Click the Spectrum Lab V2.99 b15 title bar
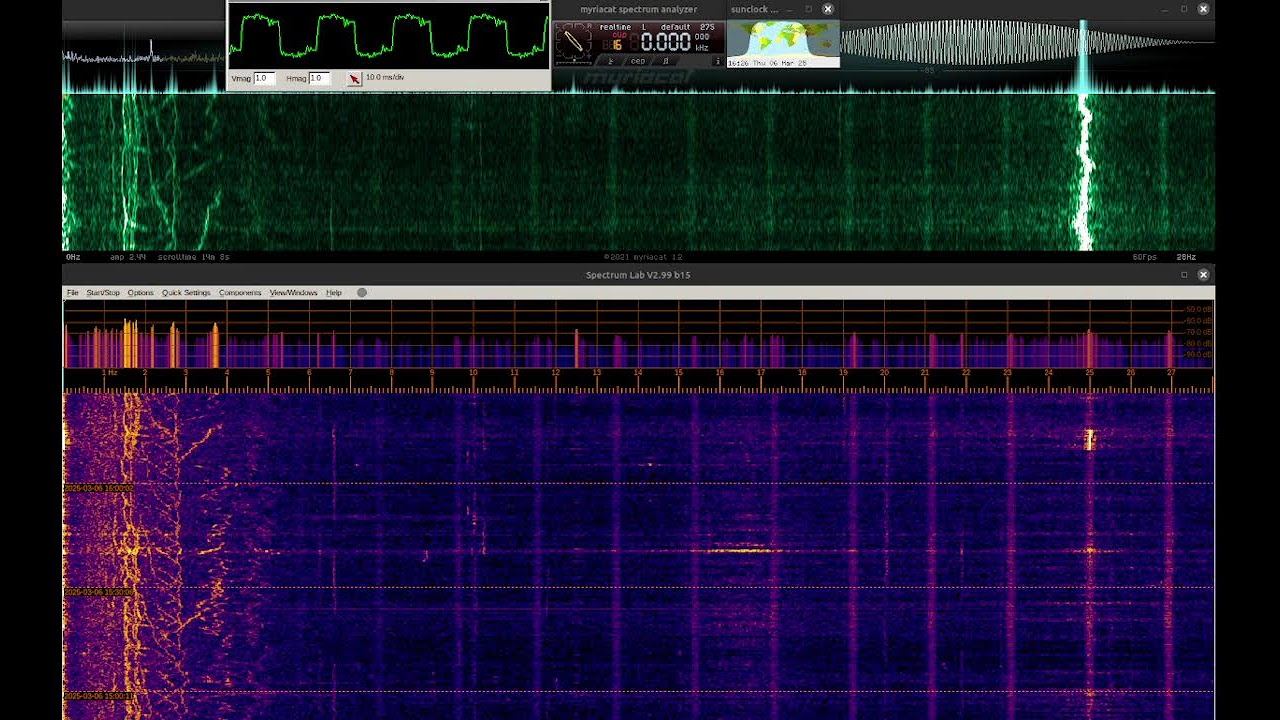This screenshot has width=1280, height=720. 638,274
